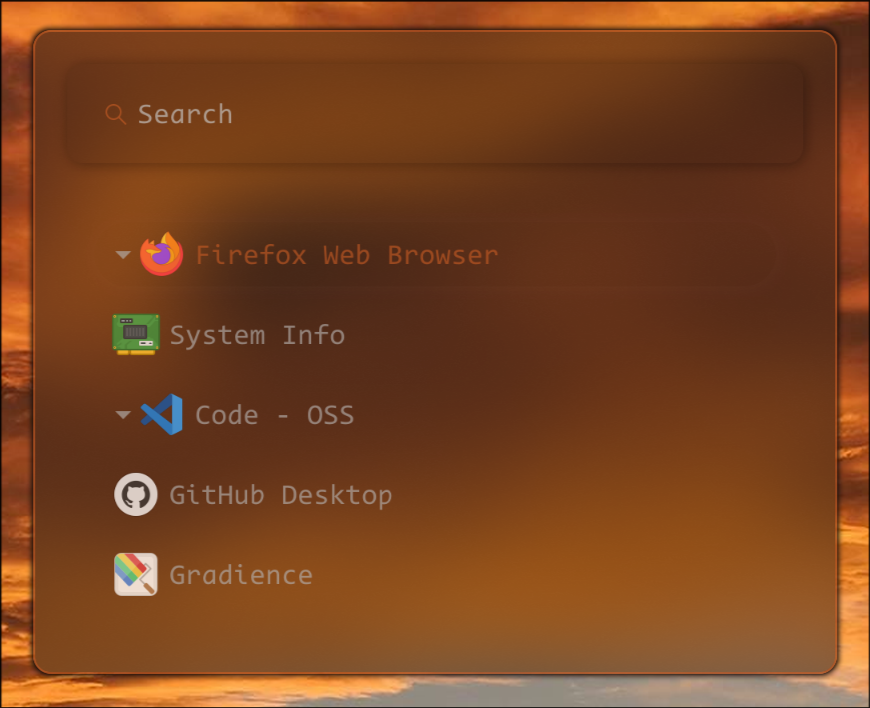Click the Search placeholder text
The image size is (870, 708).
(x=185, y=114)
